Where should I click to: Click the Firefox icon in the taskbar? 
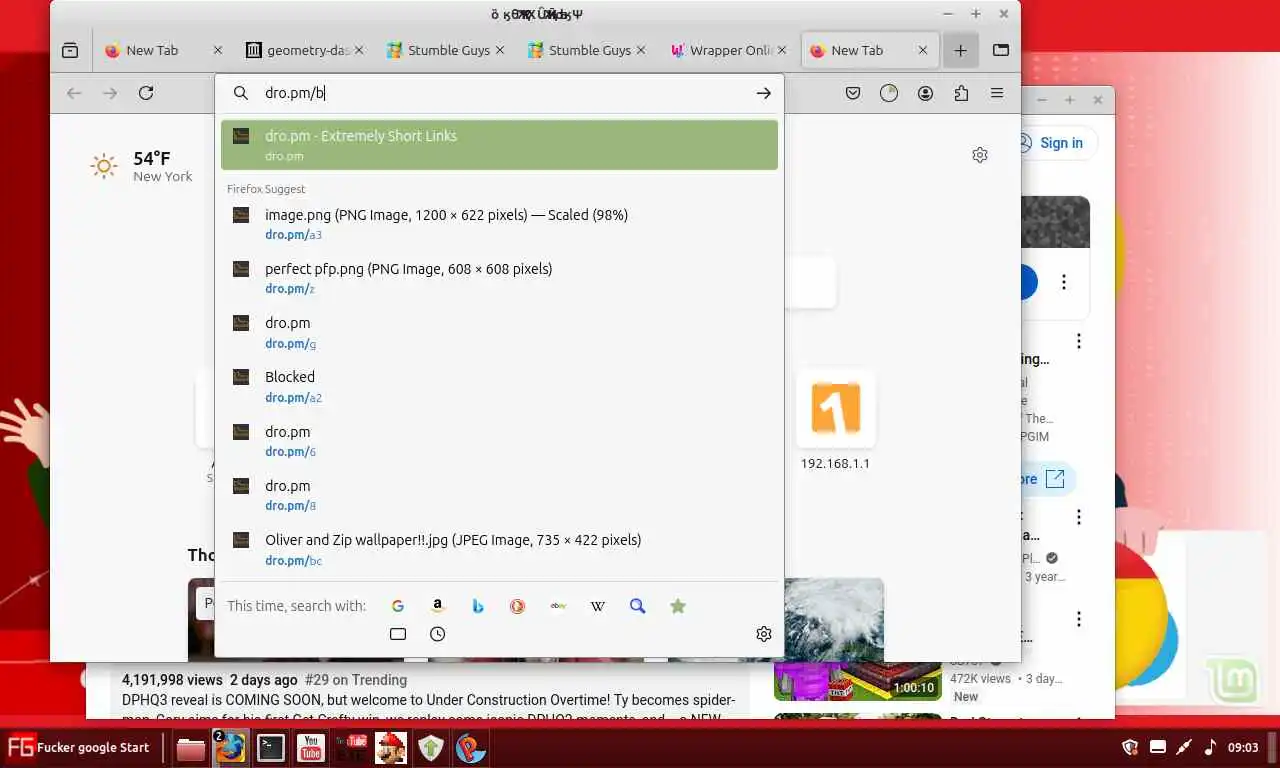coord(231,748)
